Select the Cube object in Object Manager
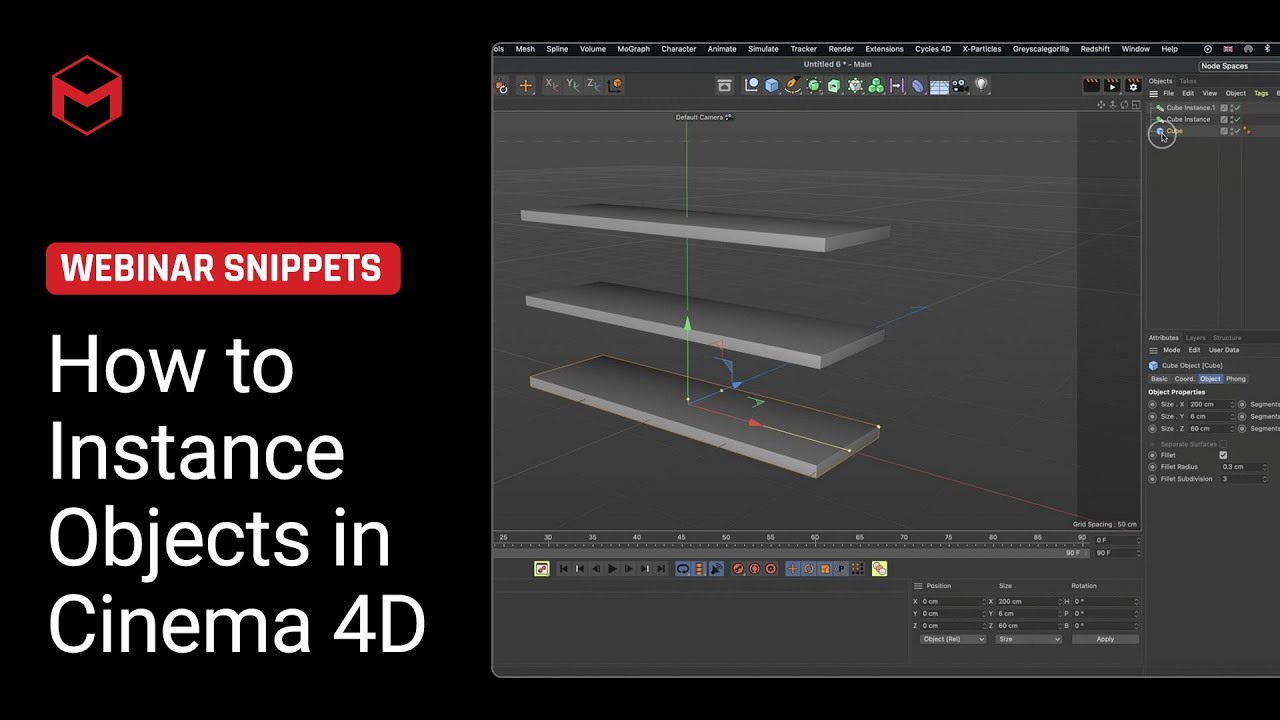This screenshot has height=720, width=1280. click(1174, 131)
